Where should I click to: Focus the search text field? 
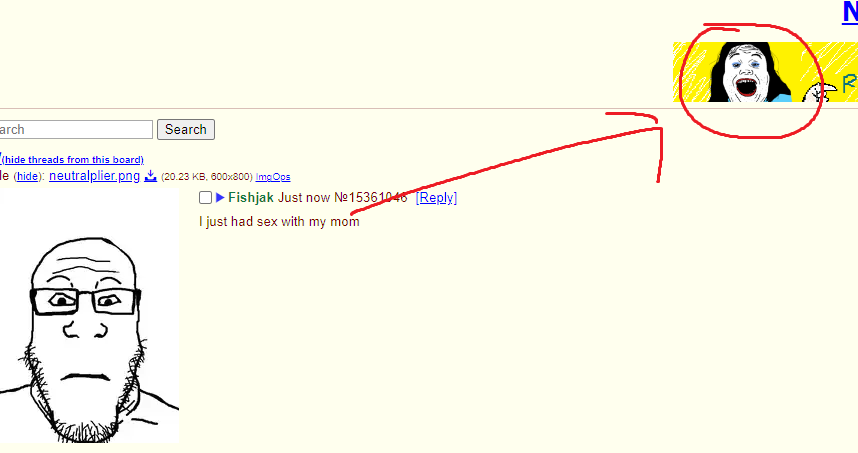coord(76,130)
